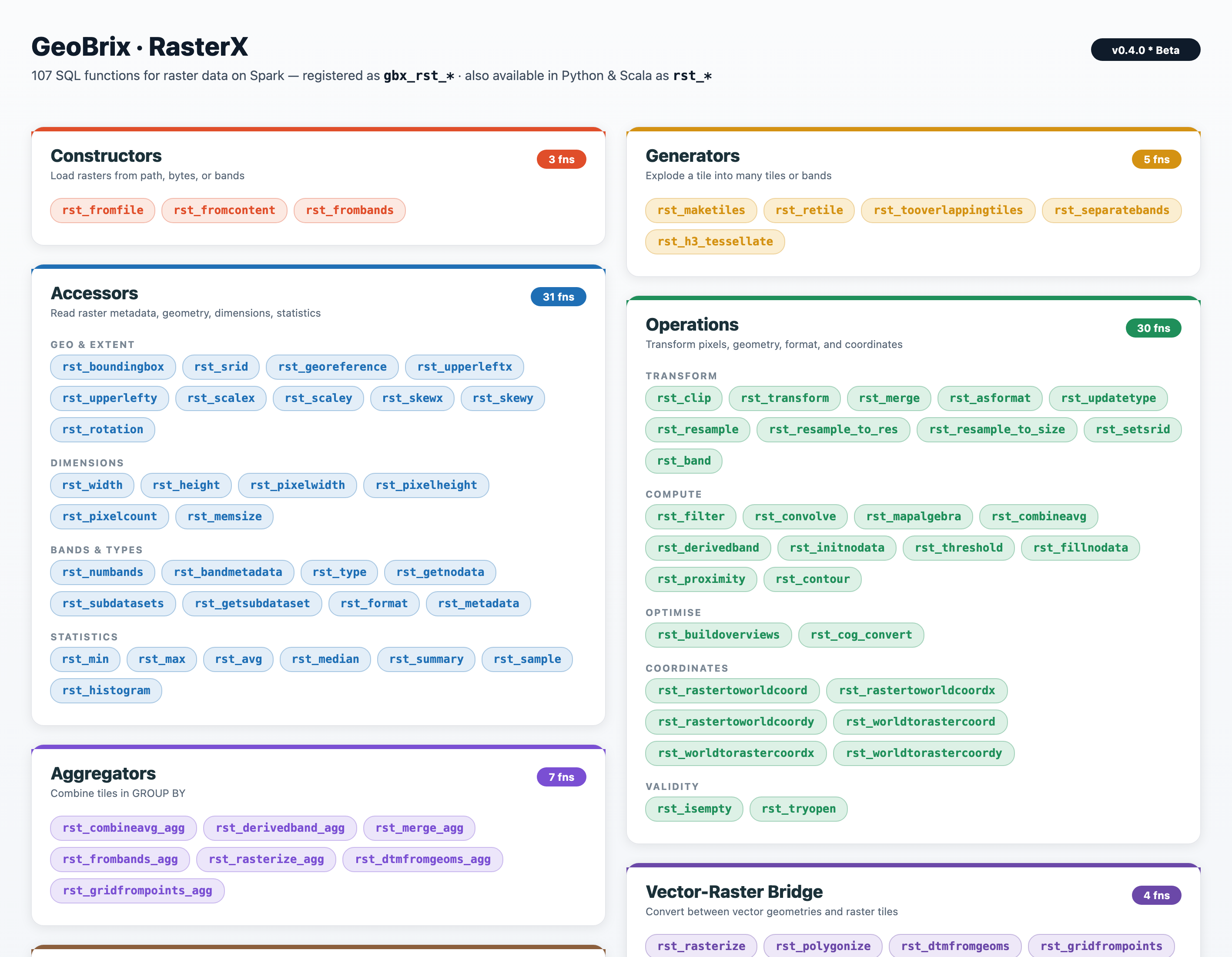The height and width of the screenshot is (957, 1232).
Task: Open the rst_height chip
Action: (186, 485)
